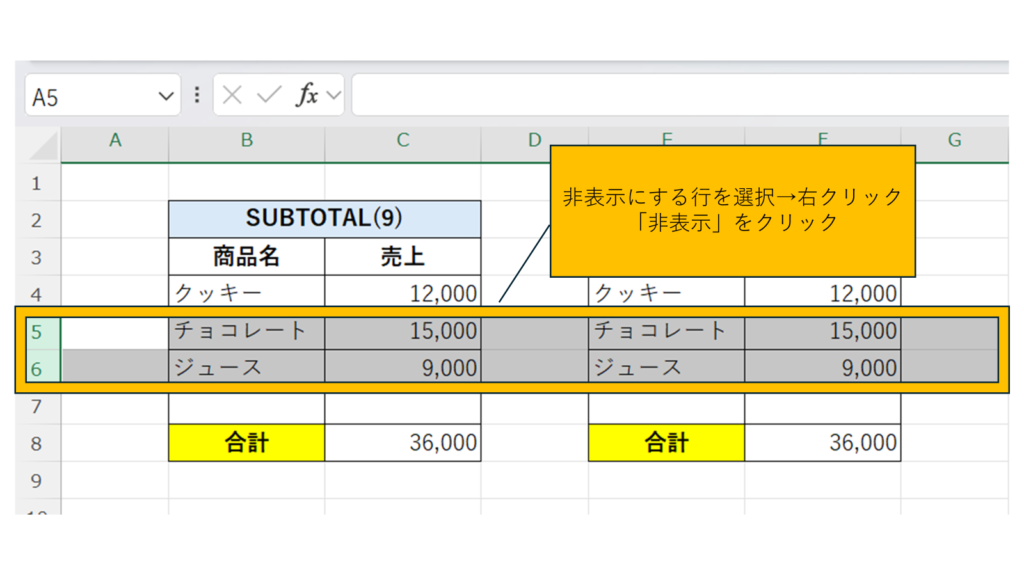1024x576 pixels.
Task: Select column C header
Action: [x=402, y=141]
